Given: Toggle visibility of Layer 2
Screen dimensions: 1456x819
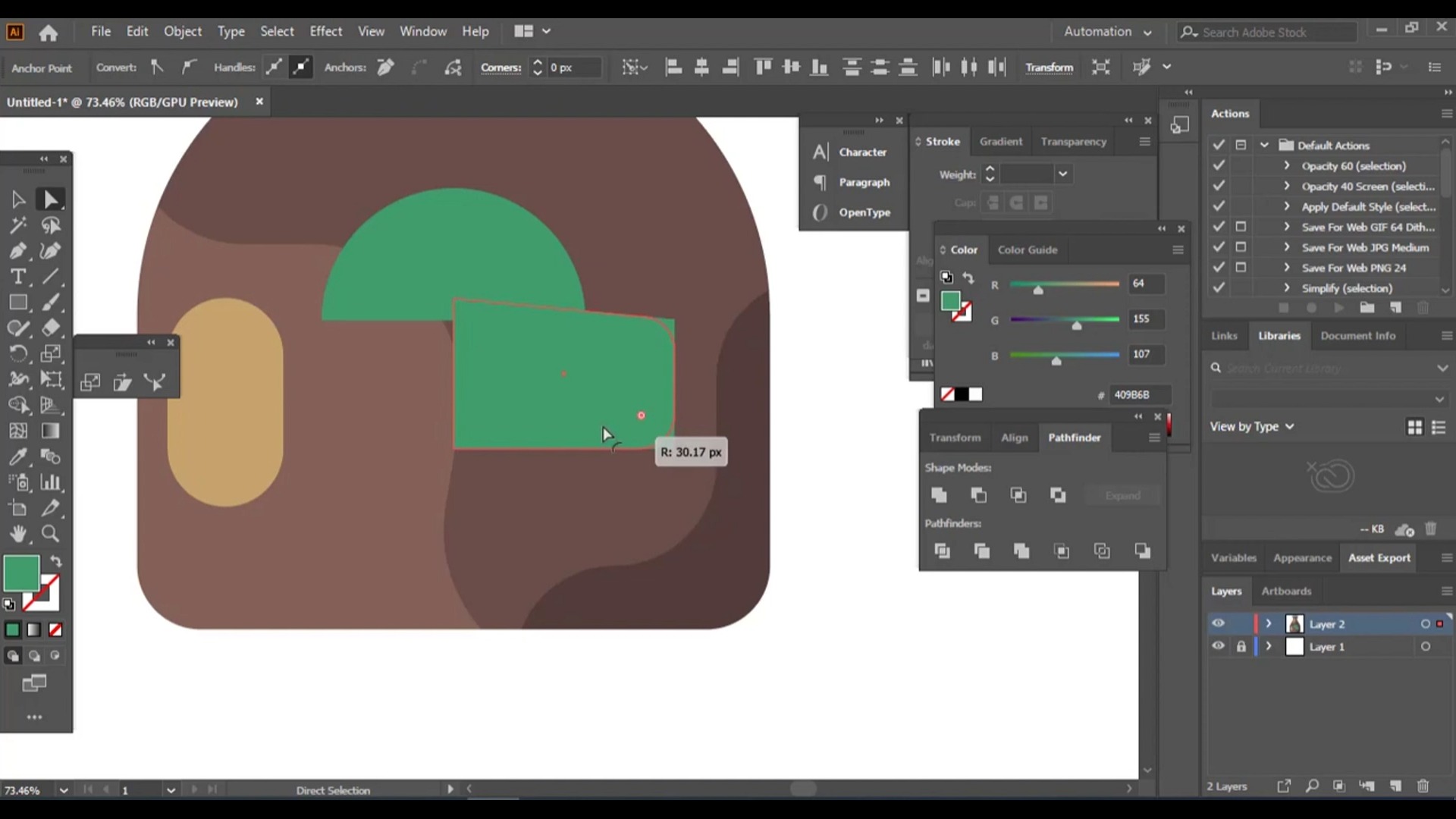Looking at the screenshot, I should coord(1219,623).
